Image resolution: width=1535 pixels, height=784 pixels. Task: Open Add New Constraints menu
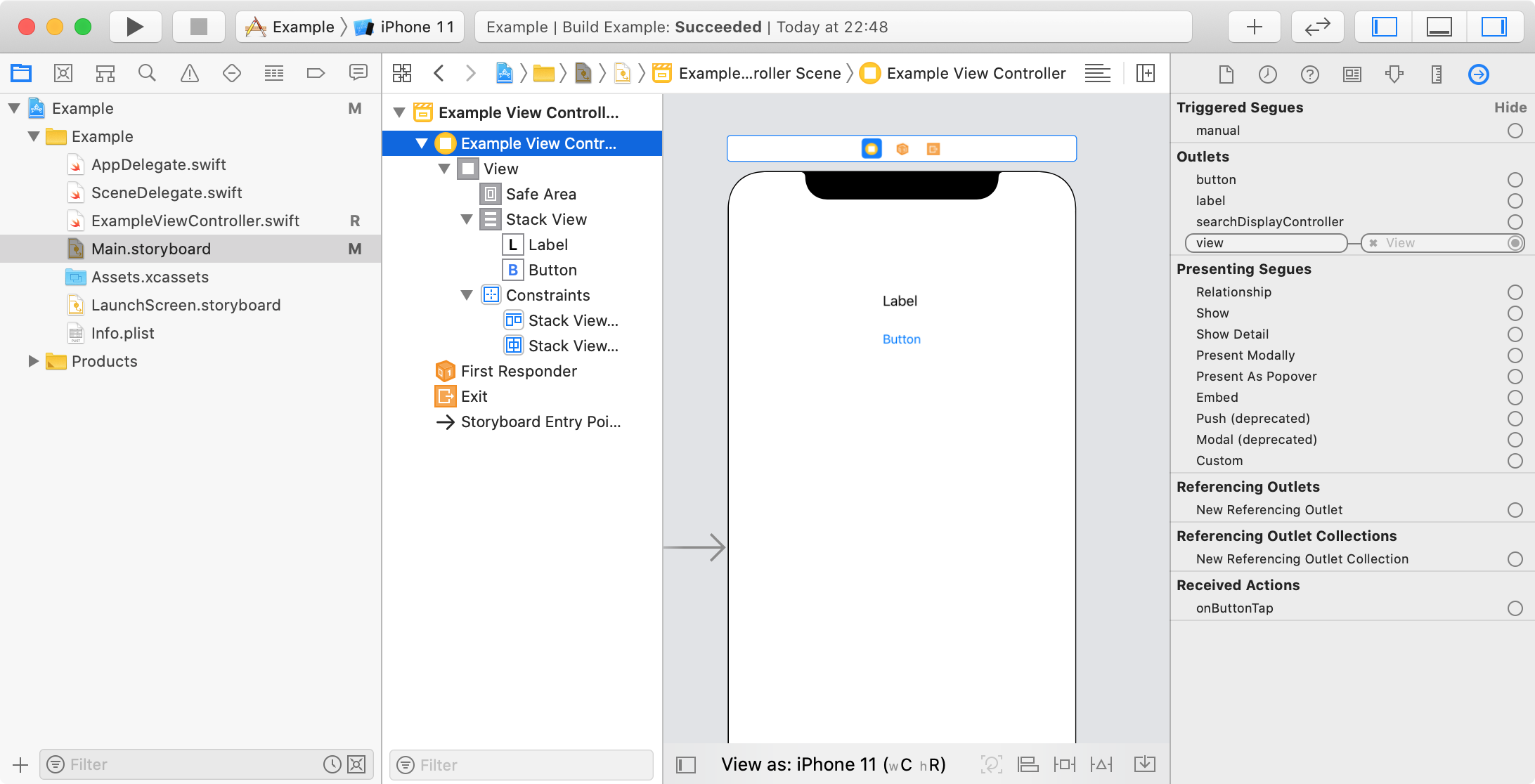(x=1065, y=764)
